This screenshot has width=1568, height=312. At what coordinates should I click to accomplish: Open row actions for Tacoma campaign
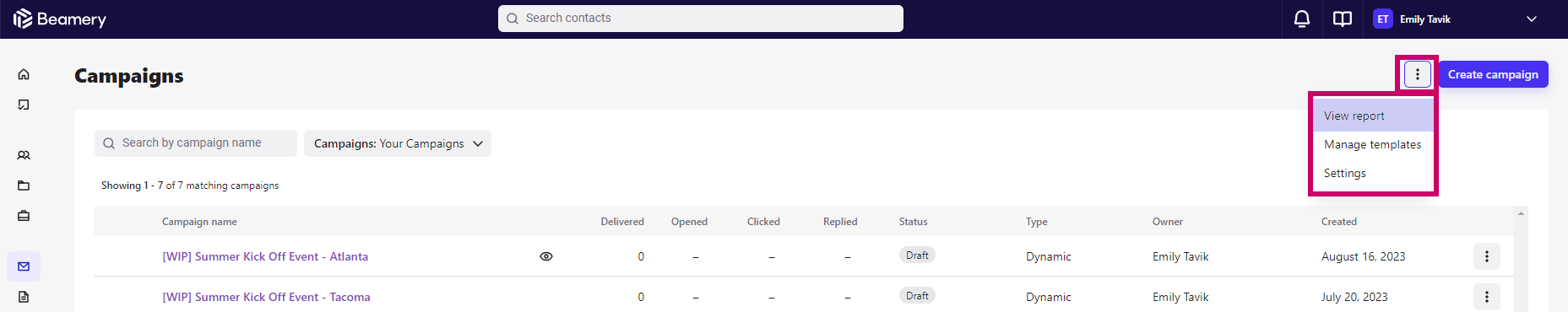click(x=1487, y=297)
